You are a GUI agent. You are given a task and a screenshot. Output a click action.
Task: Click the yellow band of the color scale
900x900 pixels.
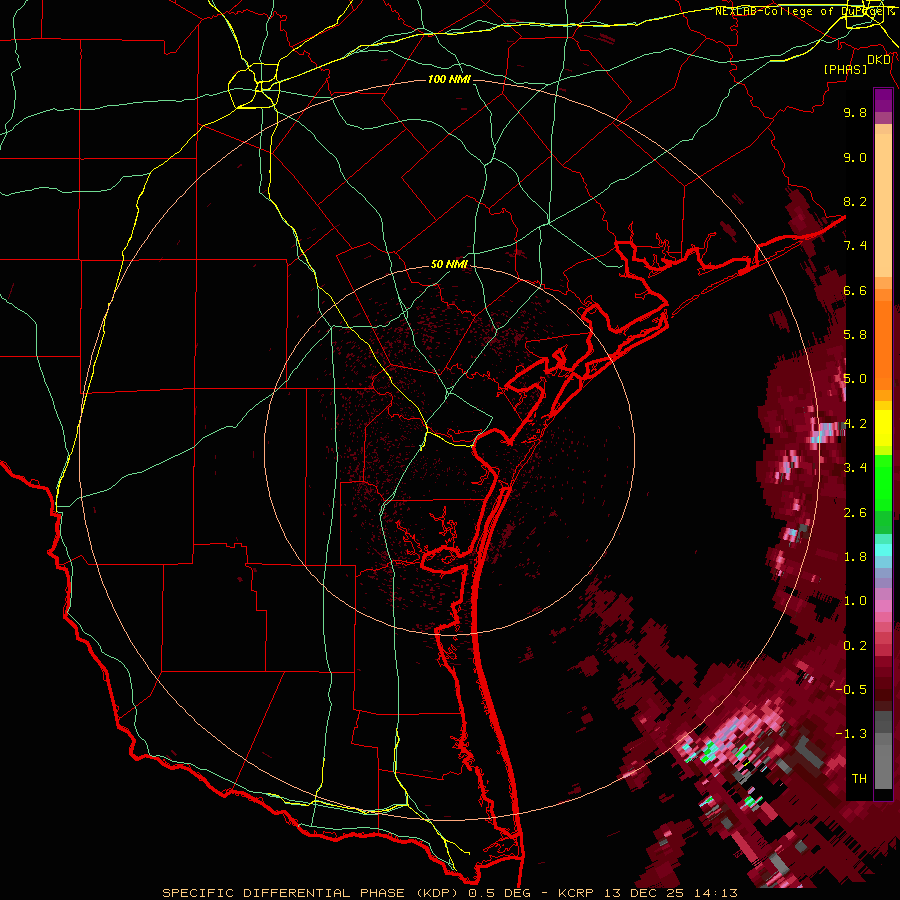point(883,428)
